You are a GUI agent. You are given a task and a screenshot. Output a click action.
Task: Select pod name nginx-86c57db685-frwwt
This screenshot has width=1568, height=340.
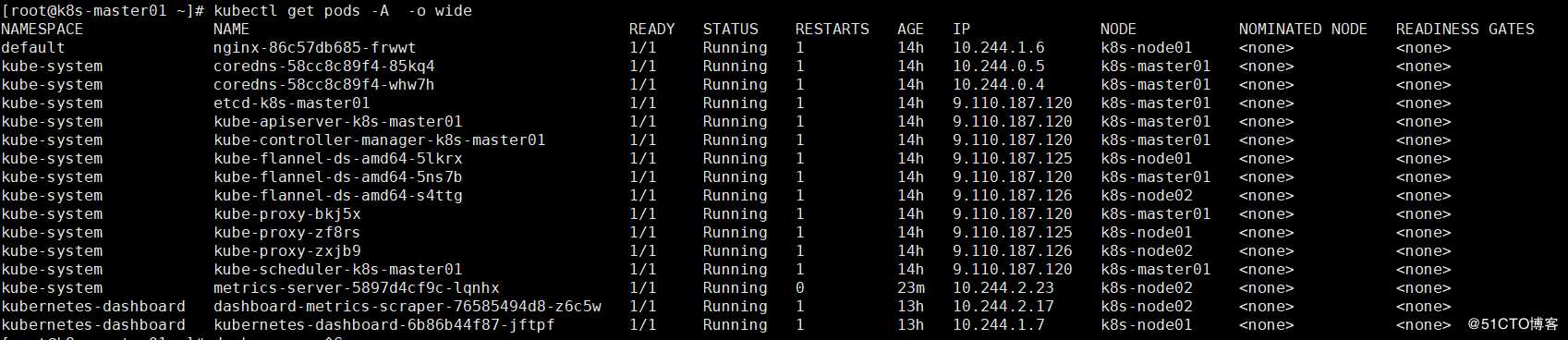(315, 48)
